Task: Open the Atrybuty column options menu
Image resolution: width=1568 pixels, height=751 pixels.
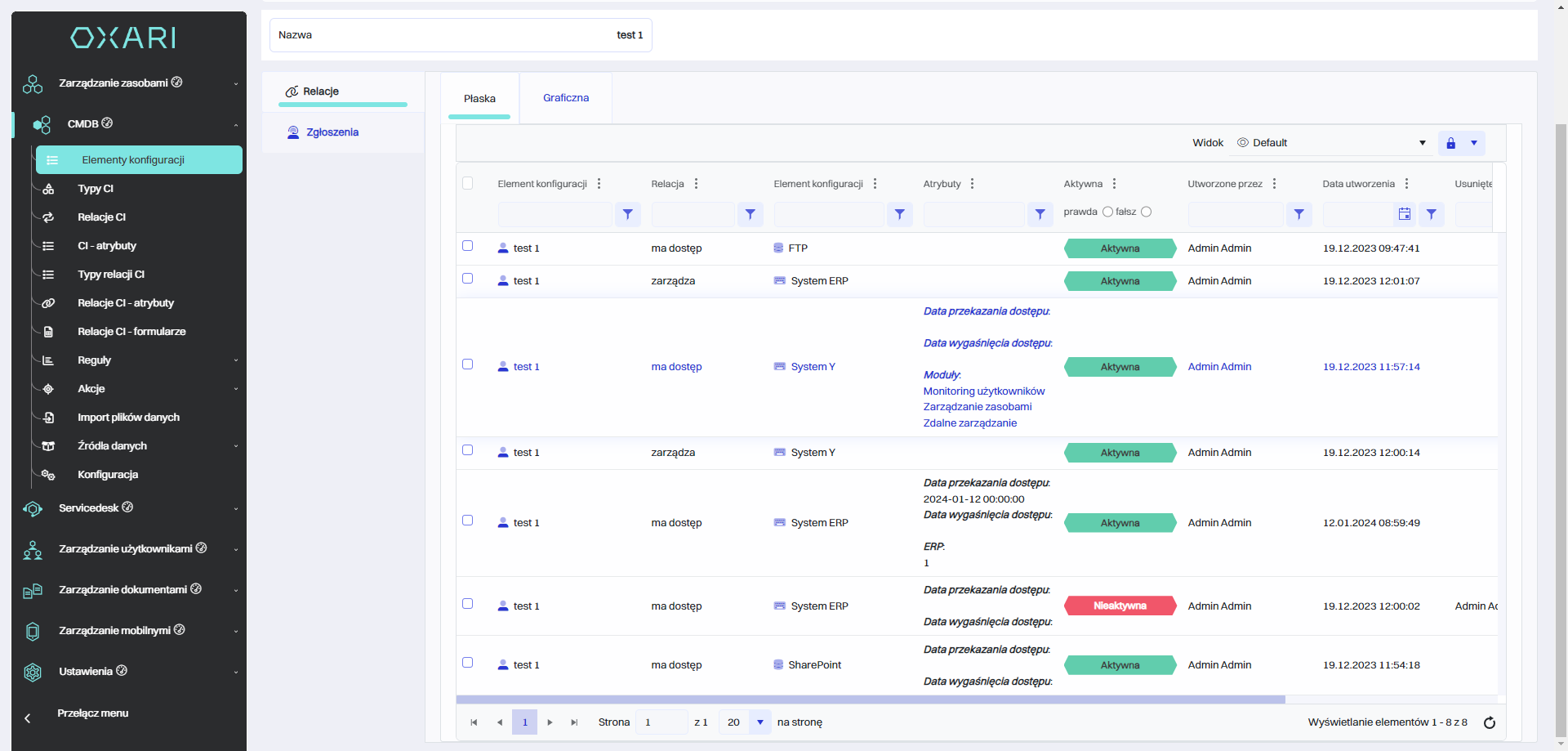Action: (x=972, y=184)
